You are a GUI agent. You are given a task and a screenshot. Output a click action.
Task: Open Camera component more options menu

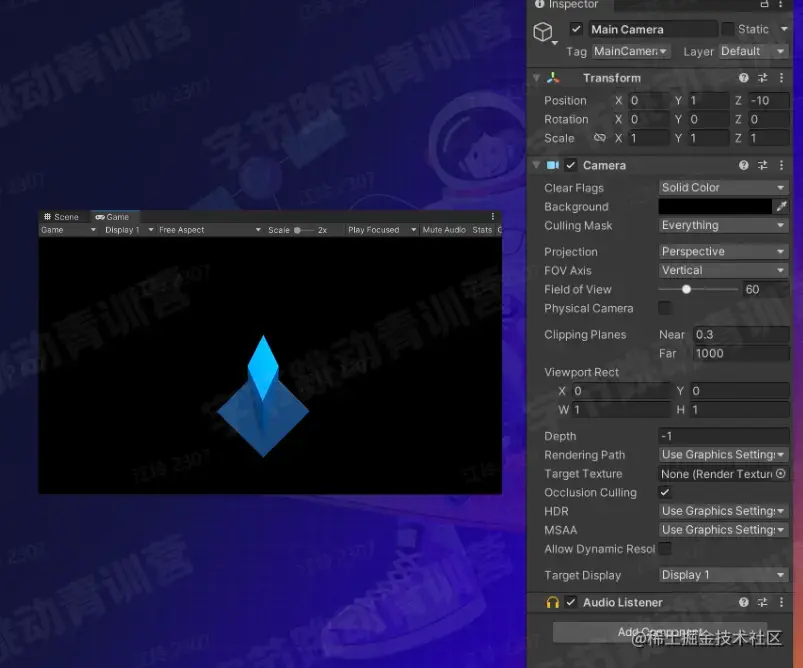tap(781, 165)
